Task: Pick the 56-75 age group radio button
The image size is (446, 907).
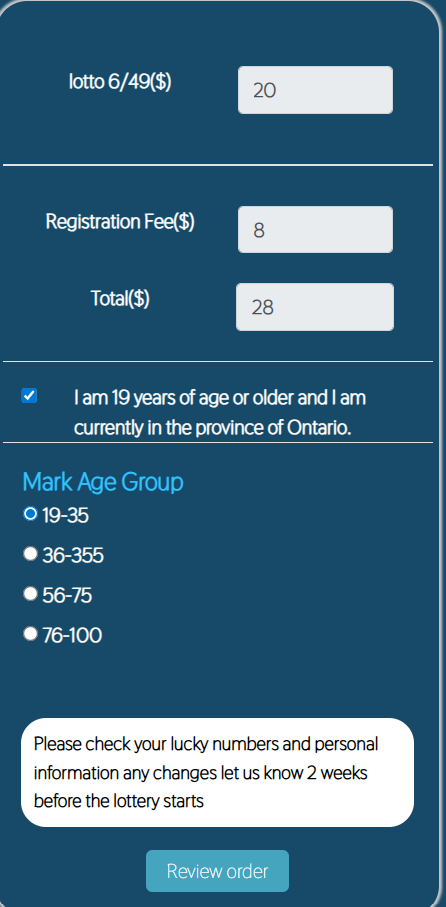Action: tap(30, 594)
